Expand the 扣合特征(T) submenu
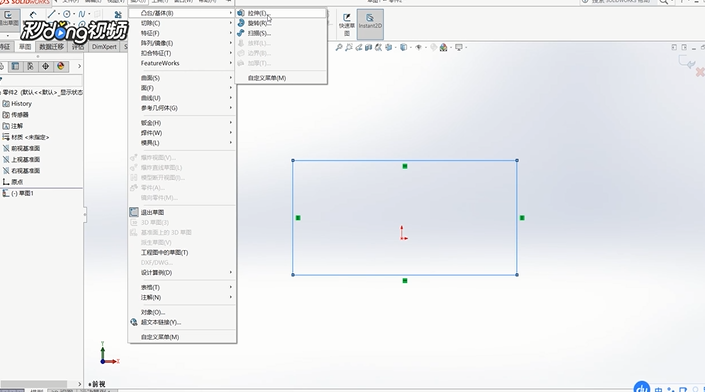Screen dimensions: 705x392 (x=182, y=53)
